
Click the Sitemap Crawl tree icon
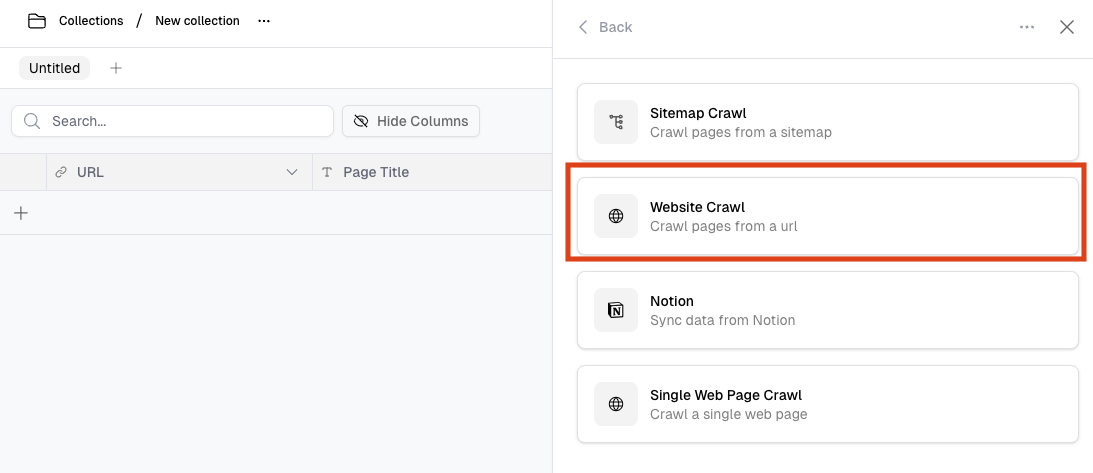616,122
